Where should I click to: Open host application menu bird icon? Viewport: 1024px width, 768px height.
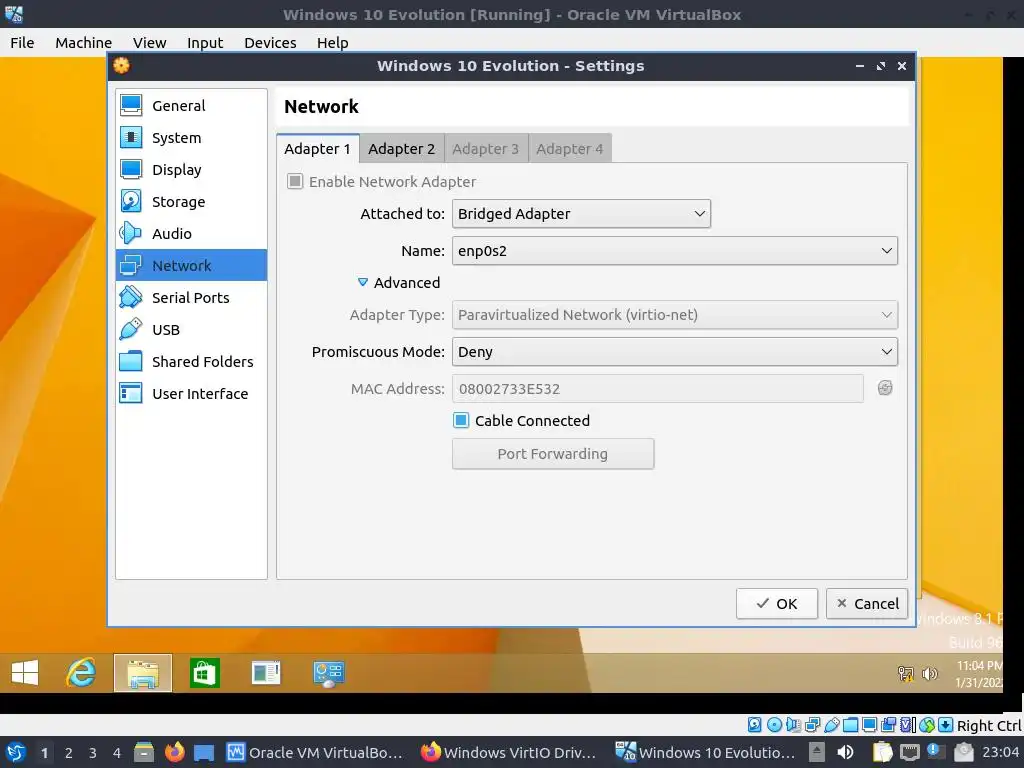15,752
